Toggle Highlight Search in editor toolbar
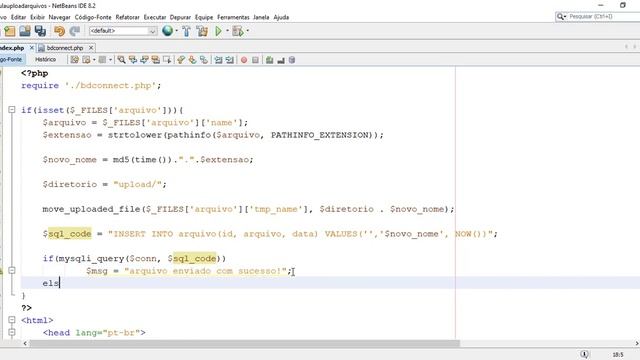Viewport: 640px width, 360px height. [x=156, y=60]
